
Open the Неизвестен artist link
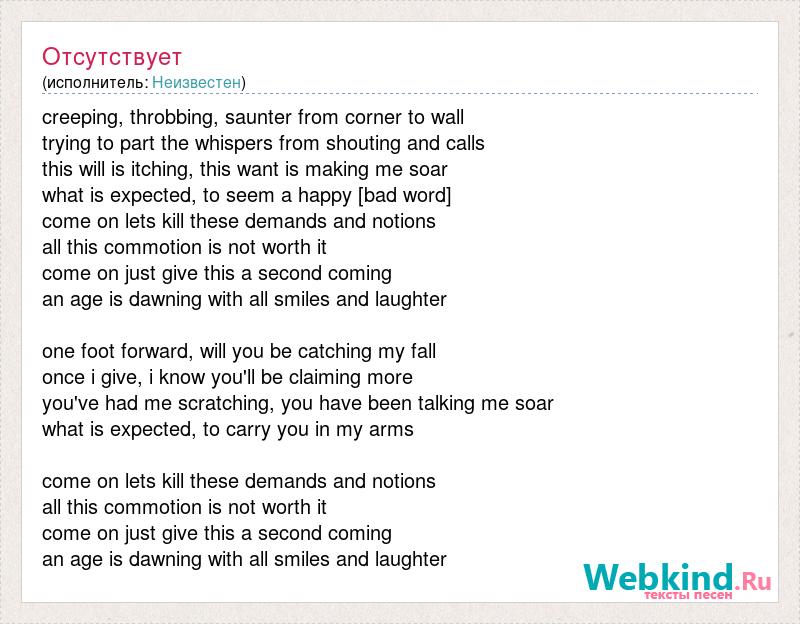(x=196, y=82)
